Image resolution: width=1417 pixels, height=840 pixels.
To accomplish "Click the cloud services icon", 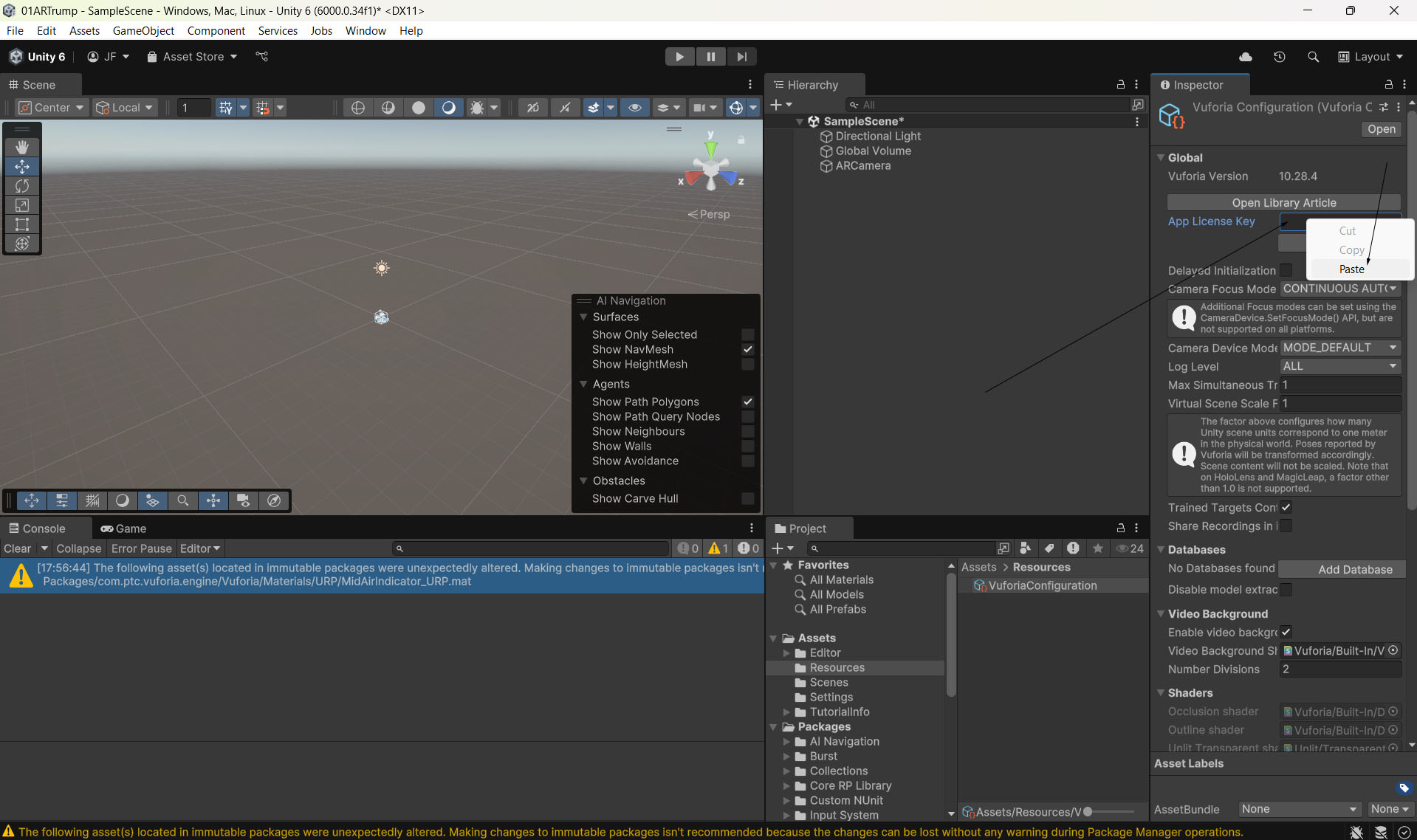I will coord(1246,57).
